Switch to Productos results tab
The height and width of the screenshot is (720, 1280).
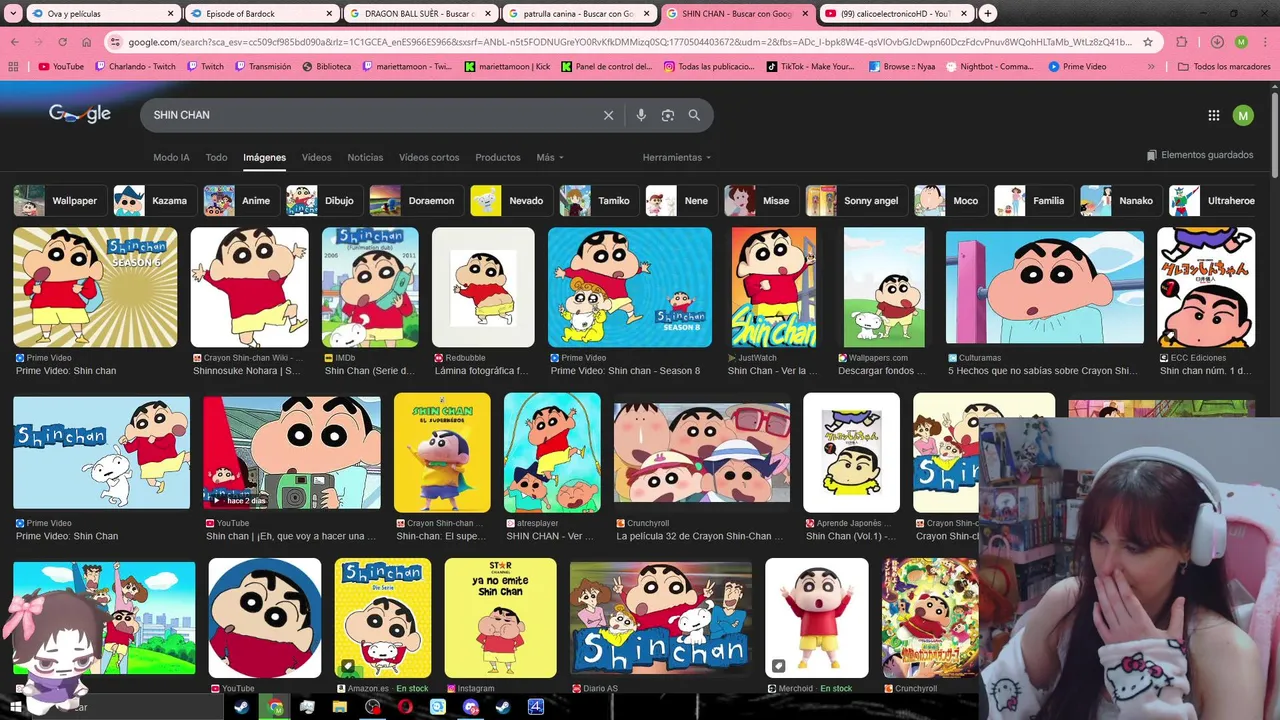pyautogui.click(x=498, y=157)
